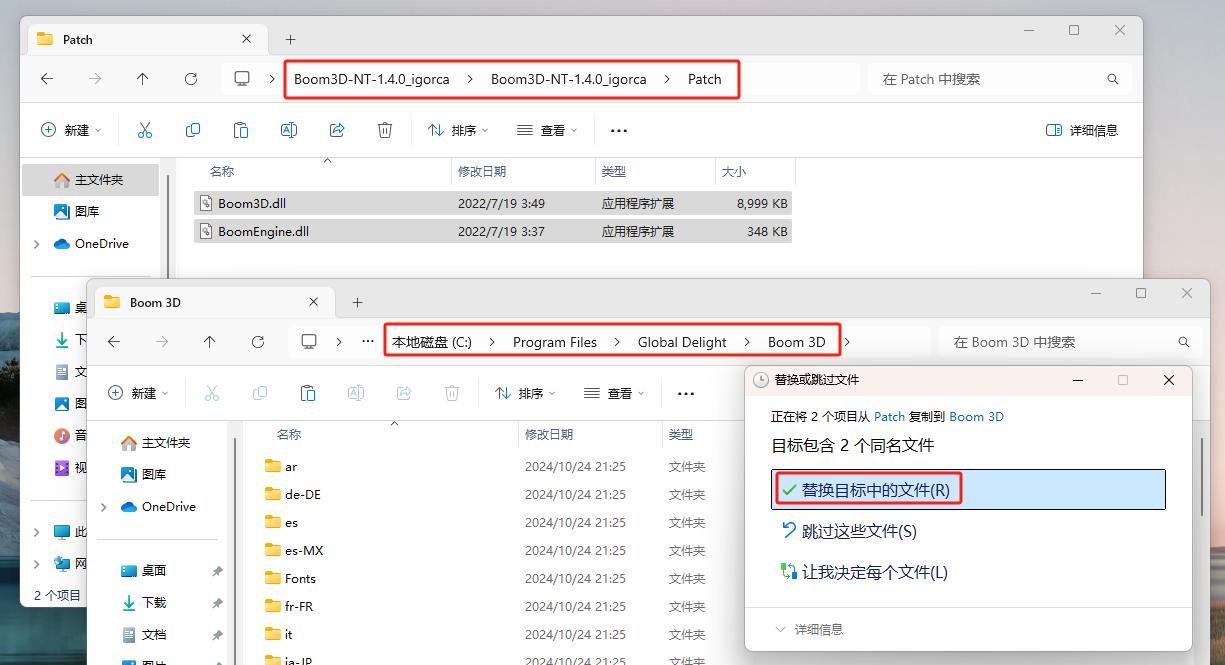The image size is (1225, 665).
Task: Expand OneDrive in Patch window navigation pane
Action: click(37, 244)
